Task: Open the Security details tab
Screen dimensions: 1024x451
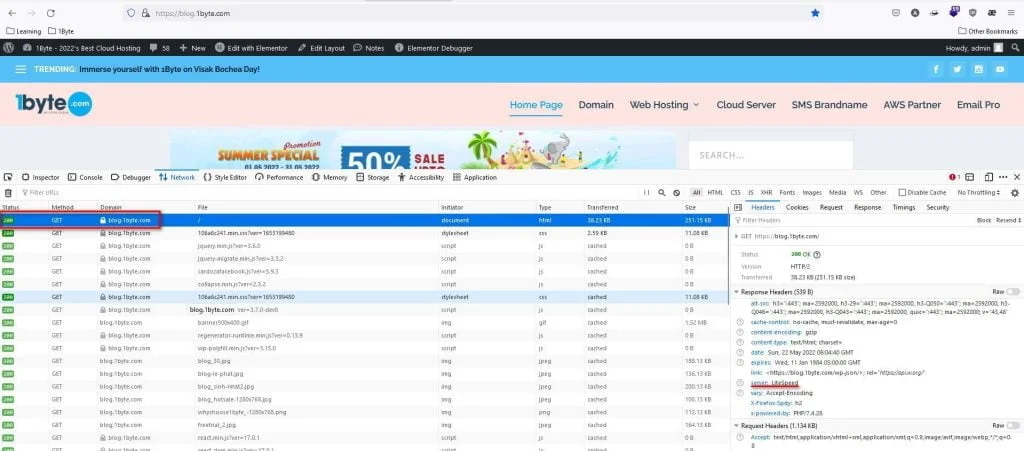Action: [x=938, y=208]
